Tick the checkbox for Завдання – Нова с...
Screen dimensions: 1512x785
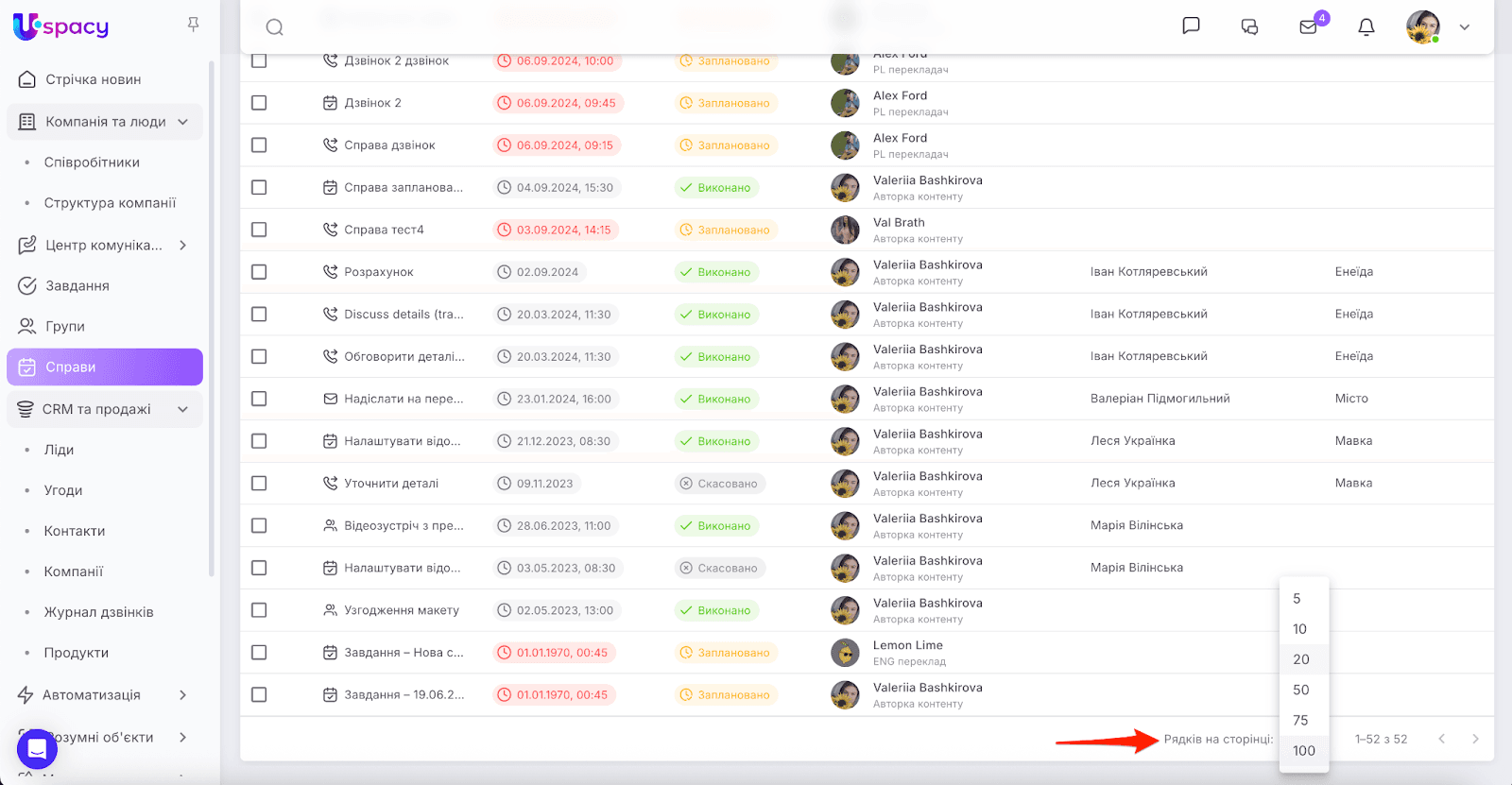259,653
